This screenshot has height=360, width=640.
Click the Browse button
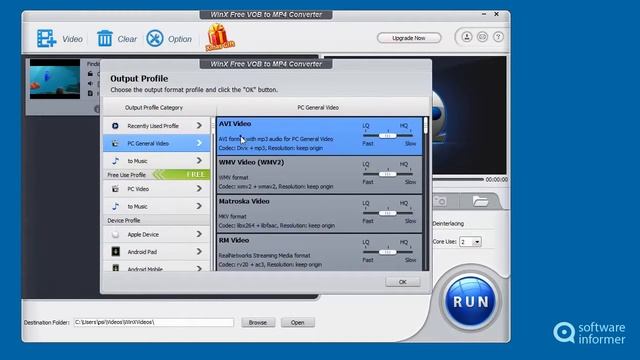point(258,322)
